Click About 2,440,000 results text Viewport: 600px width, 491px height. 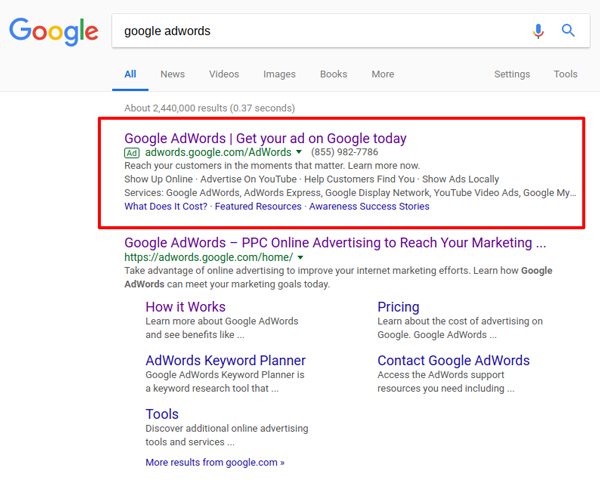(210, 108)
